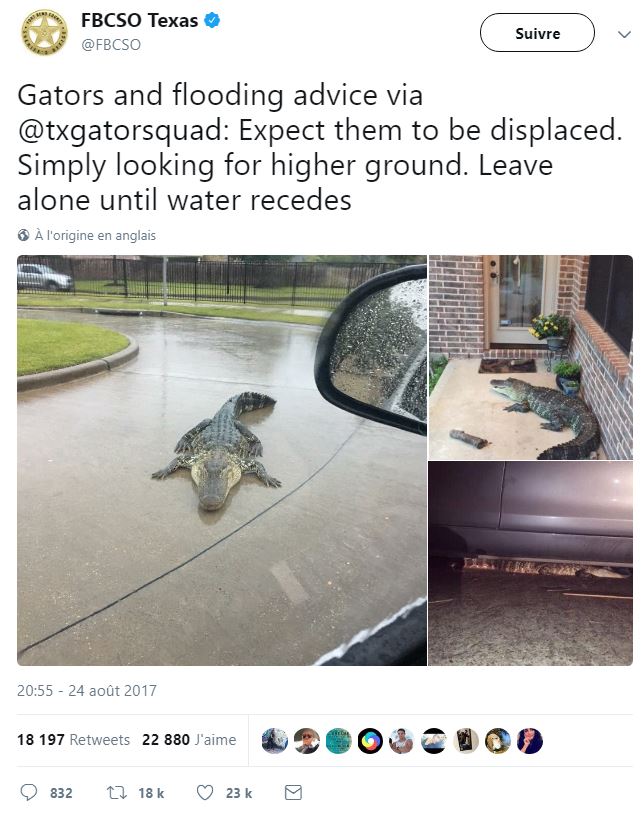Image resolution: width=644 pixels, height=814 pixels.
Task: Like the tweet with heart icon
Action: (205, 793)
